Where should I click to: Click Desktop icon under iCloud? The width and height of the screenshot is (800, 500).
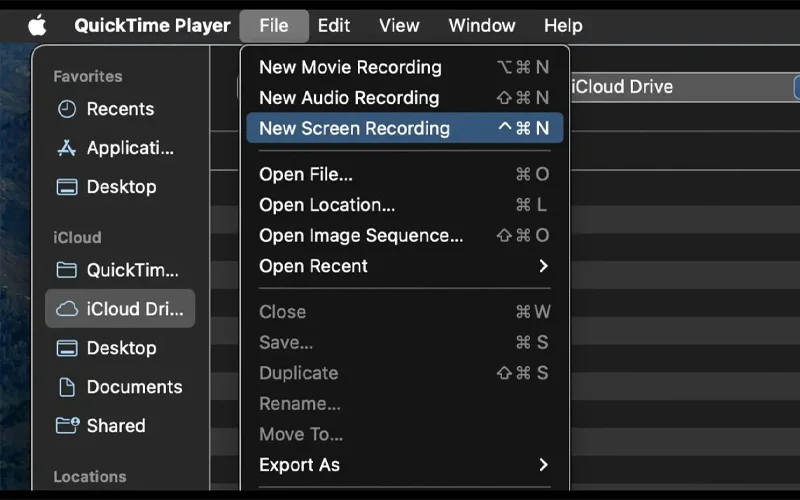(x=67, y=348)
